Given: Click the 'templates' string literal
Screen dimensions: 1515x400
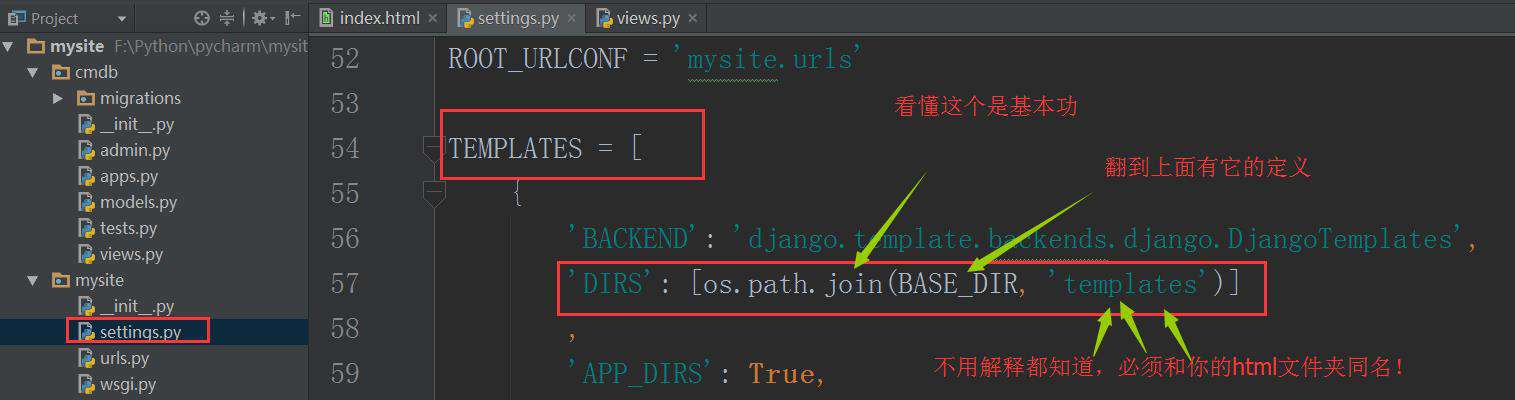Looking at the screenshot, I should point(1130,284).
